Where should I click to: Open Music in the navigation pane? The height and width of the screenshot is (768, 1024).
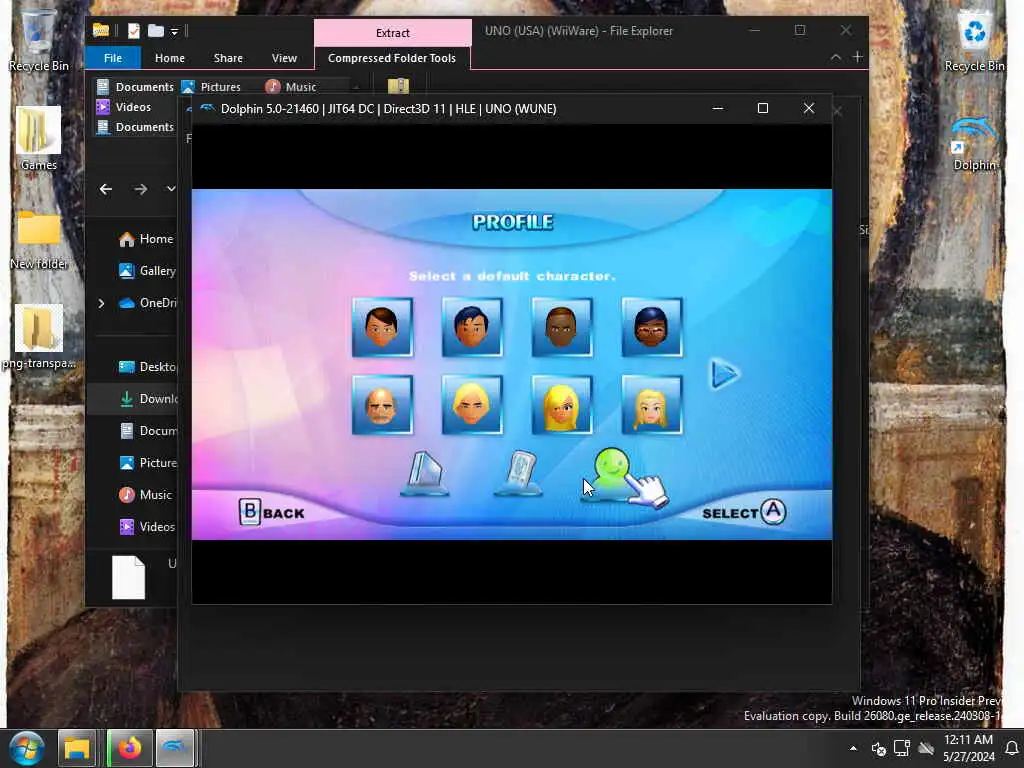tap(146, 495)
